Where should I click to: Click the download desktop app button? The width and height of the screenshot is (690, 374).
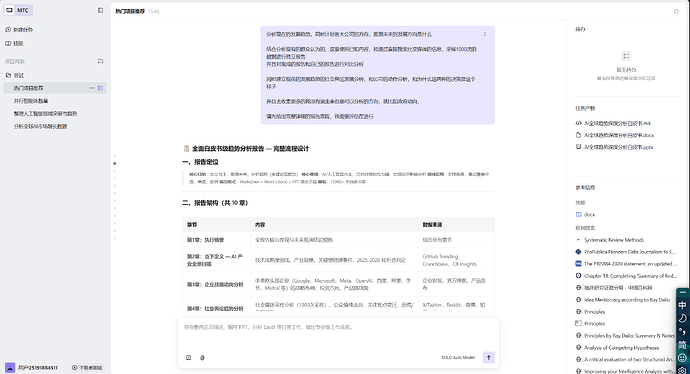tap(87, 367)
